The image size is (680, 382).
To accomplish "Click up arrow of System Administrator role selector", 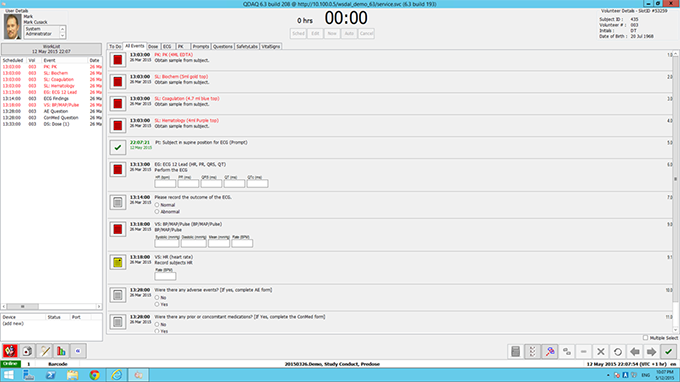I will click(x=62, y=29).
